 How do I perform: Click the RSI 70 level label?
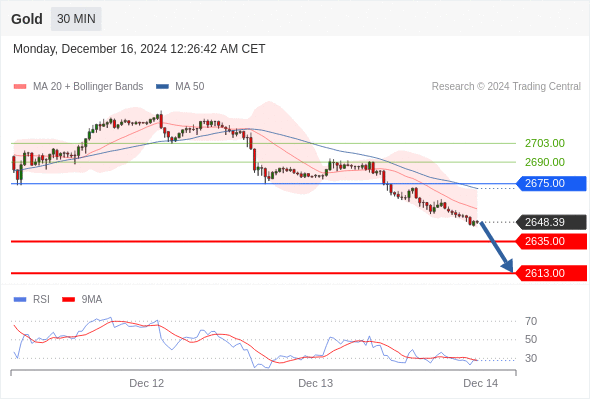531,321
